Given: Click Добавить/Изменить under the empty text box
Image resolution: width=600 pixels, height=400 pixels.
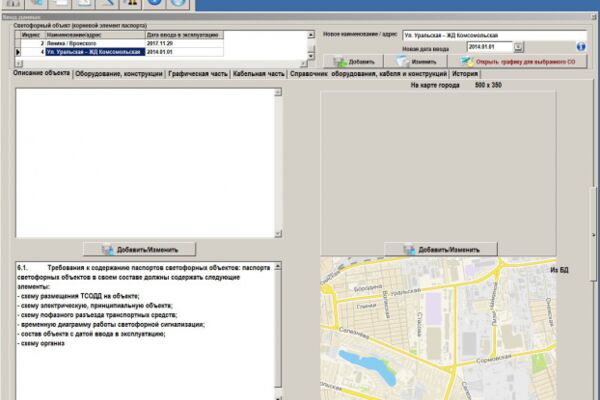Looking at the screenshot, I should coord(140,250).
